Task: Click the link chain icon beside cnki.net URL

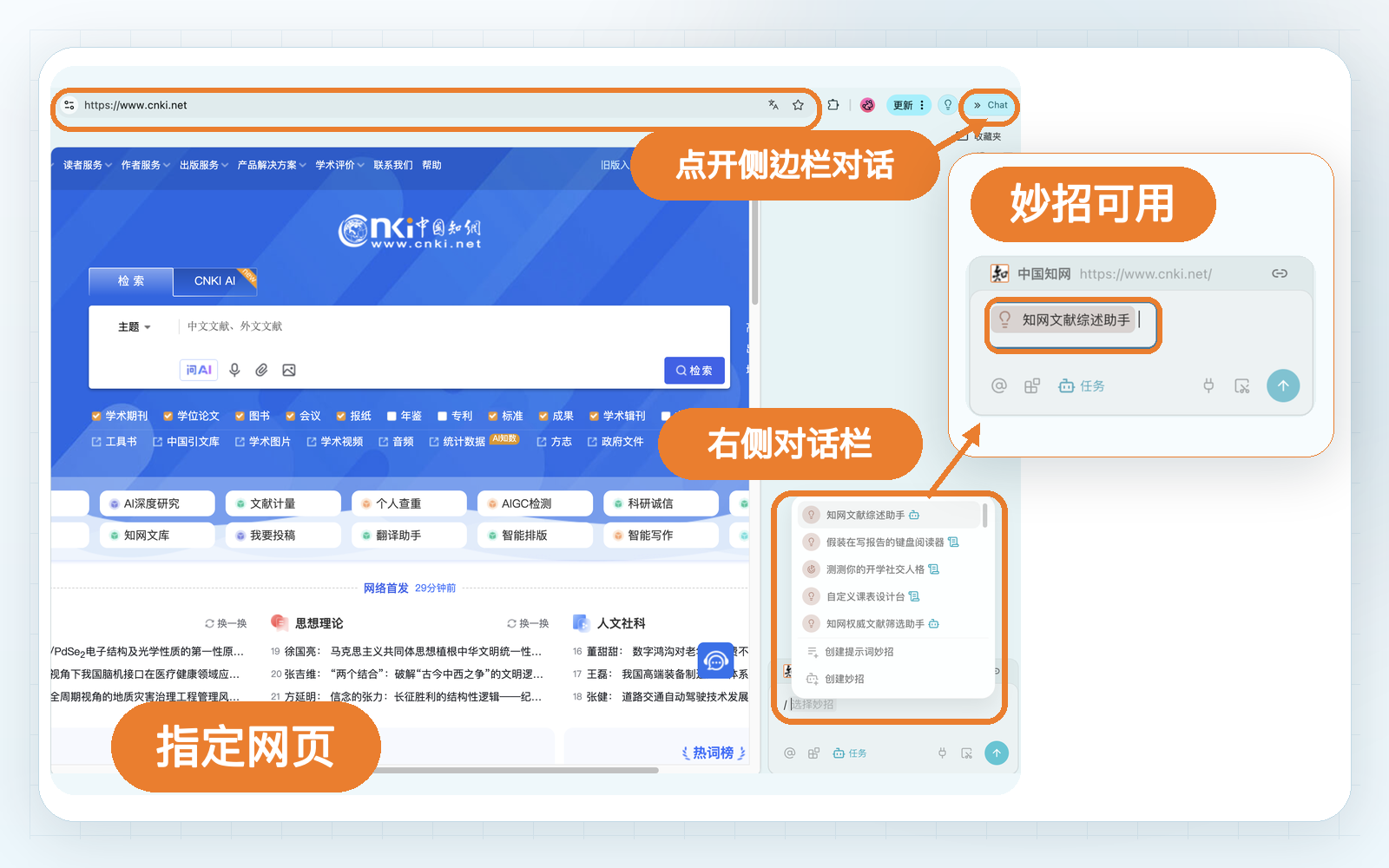Action: (x=1280, y=273)
